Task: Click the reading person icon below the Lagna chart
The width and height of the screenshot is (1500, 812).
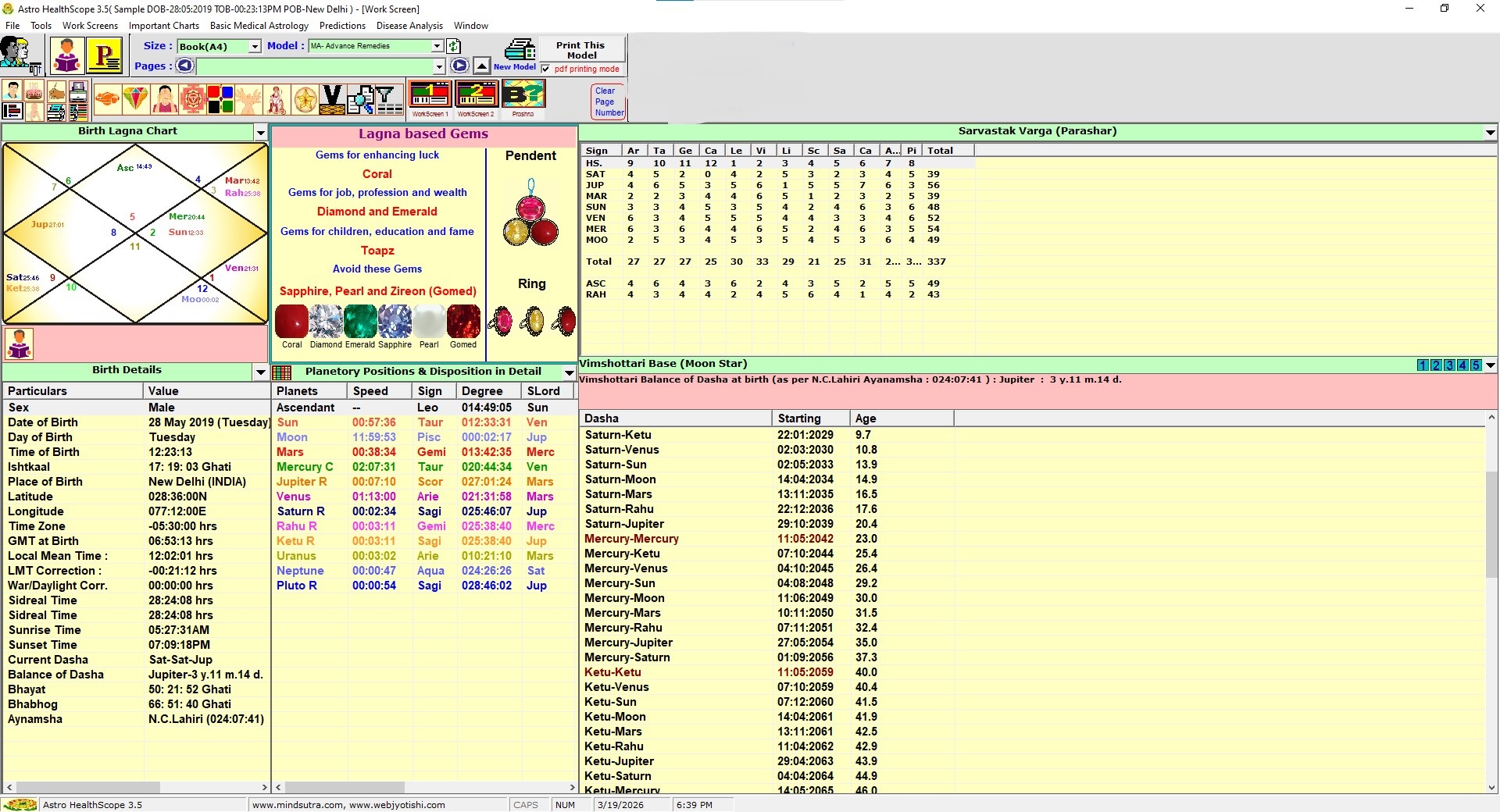Action: (x=19, y=344)
